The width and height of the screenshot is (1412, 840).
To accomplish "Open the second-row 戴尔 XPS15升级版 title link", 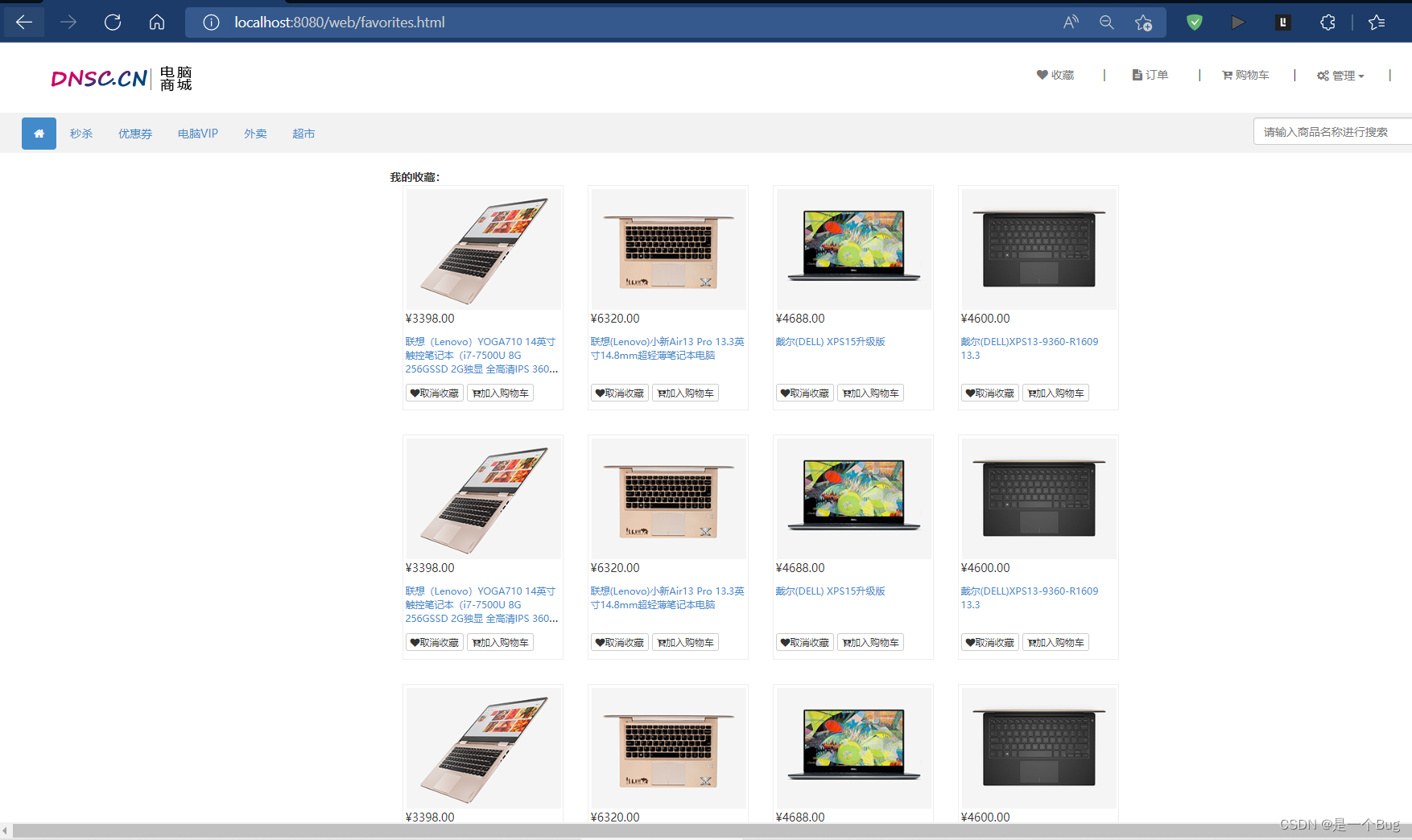I will click(x=830, y=591).
